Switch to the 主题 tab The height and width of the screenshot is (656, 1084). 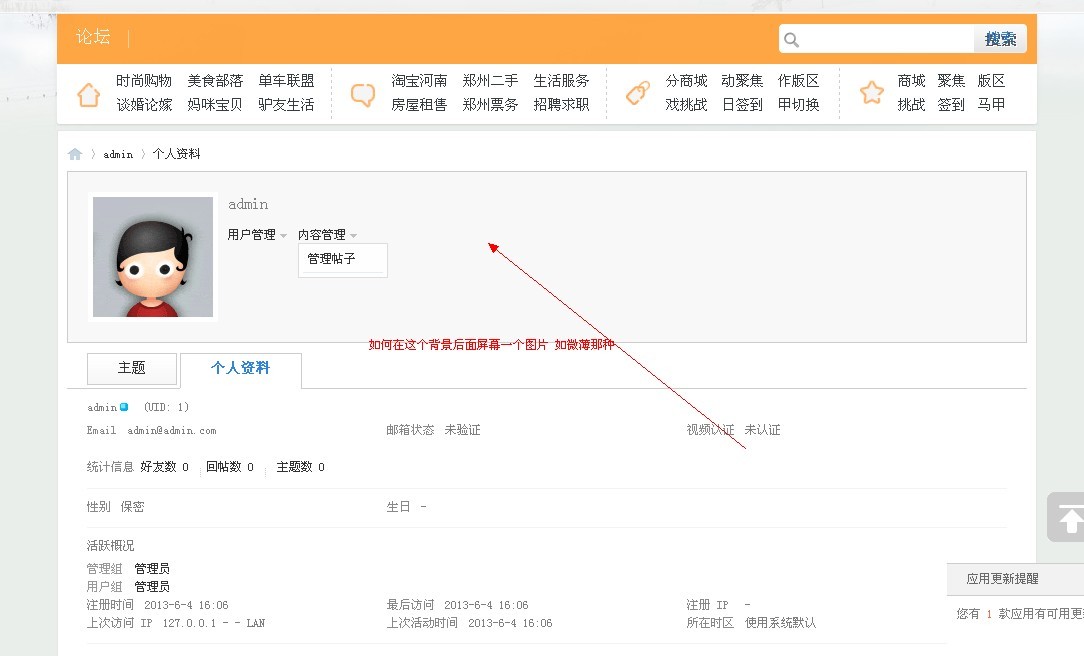(x=131, y=368)
